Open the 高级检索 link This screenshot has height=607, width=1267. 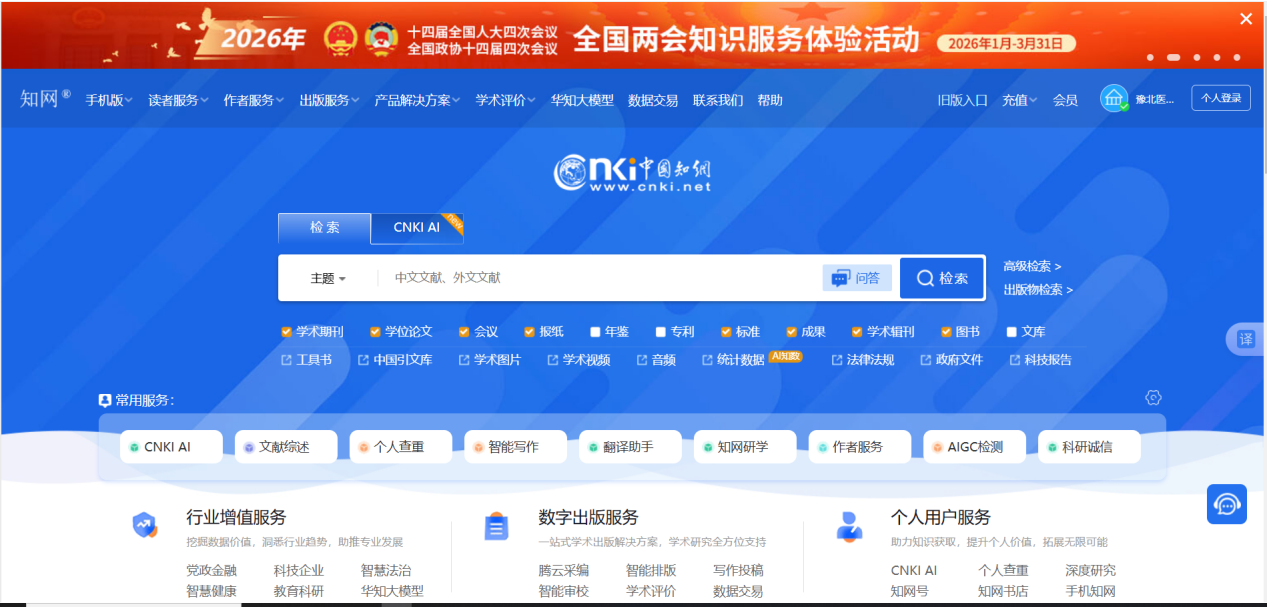click(1032, 266)
